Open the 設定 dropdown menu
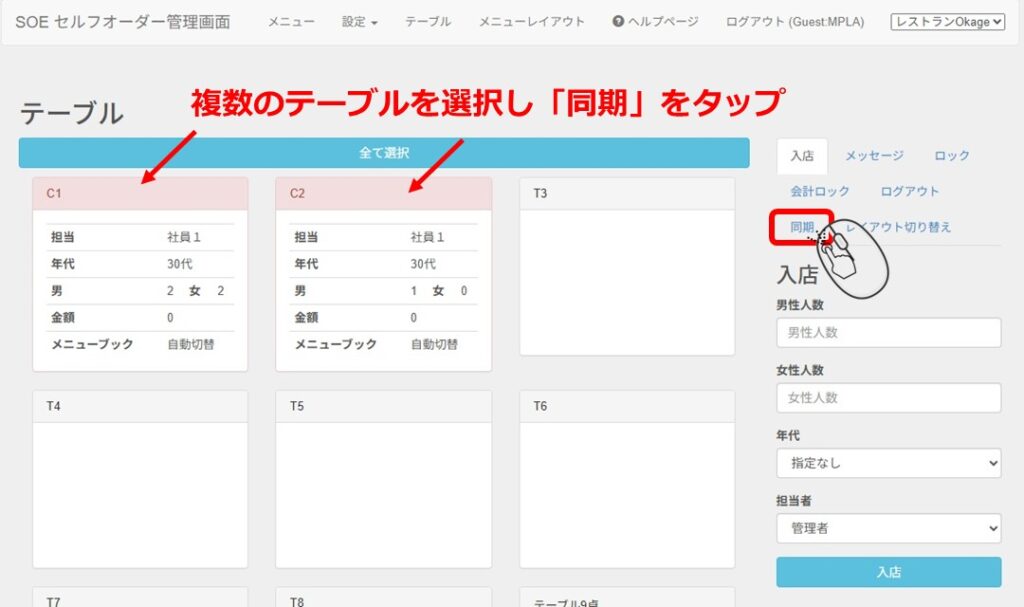This screenshot has height=607, width=1024. tap(359, 22)
